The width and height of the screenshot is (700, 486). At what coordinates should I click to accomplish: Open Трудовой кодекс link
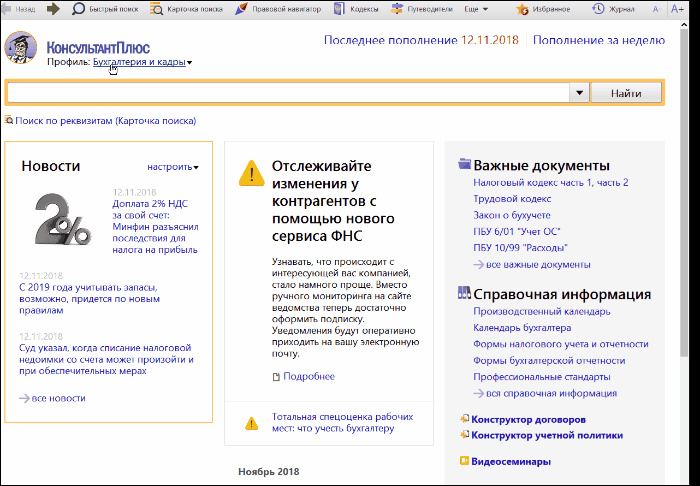pos(512,199)
